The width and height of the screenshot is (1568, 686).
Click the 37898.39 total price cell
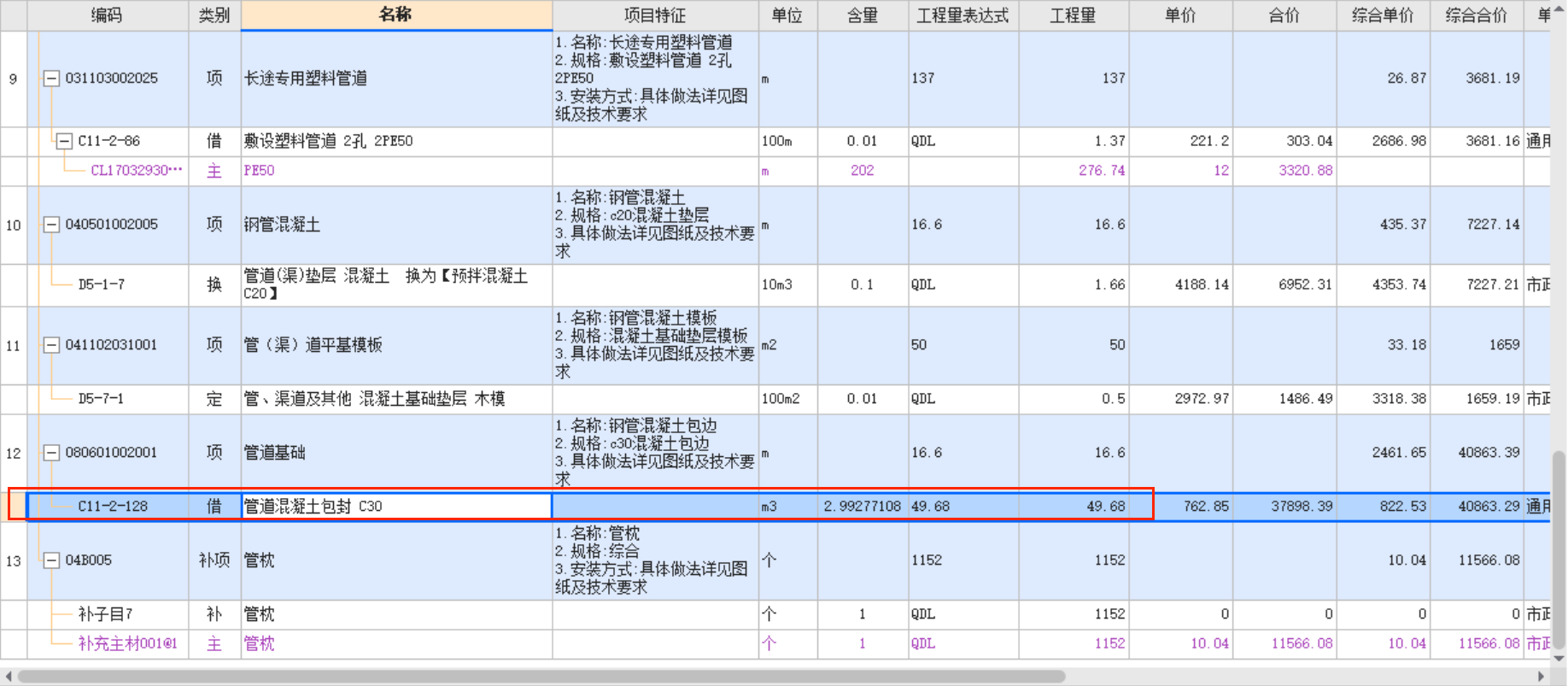[1284, 507]
